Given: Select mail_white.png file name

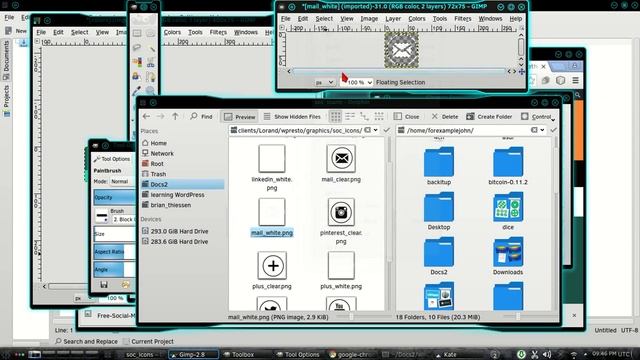Looking at the screenshot, I should point(272,233).
